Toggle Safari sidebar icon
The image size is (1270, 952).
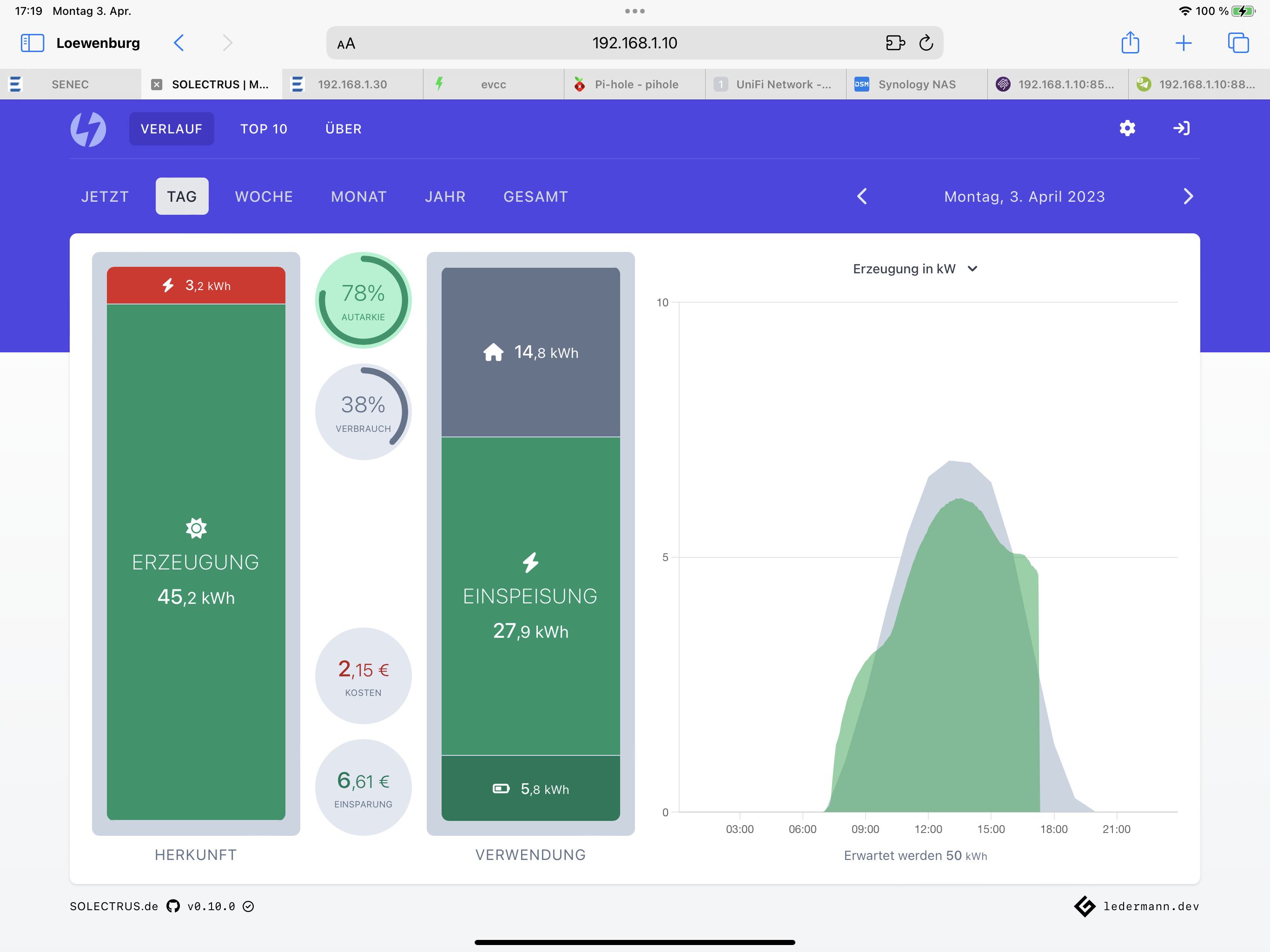click(32, 43)
